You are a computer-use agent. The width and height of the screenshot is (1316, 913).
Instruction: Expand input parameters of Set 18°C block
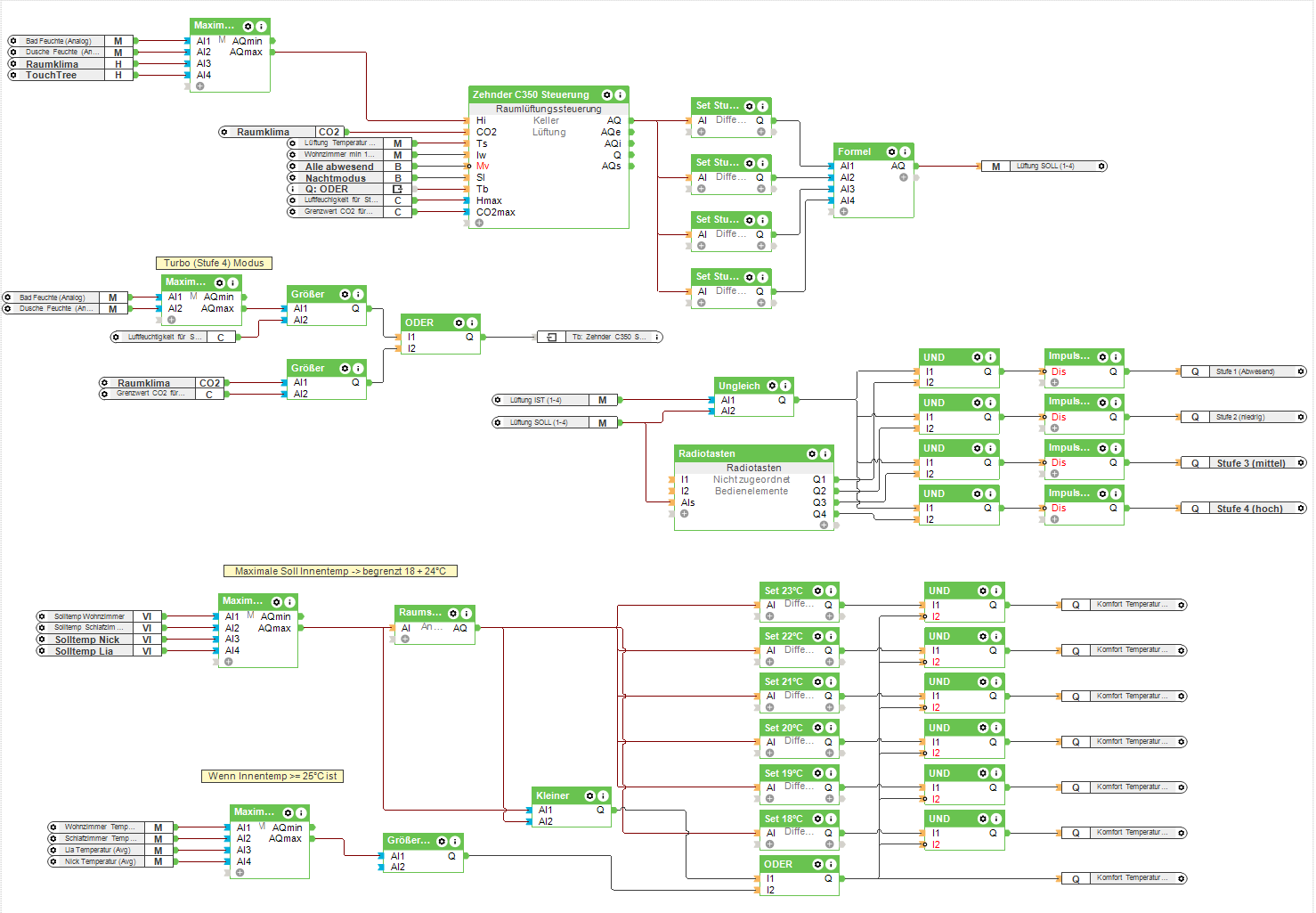click(769, 844)
